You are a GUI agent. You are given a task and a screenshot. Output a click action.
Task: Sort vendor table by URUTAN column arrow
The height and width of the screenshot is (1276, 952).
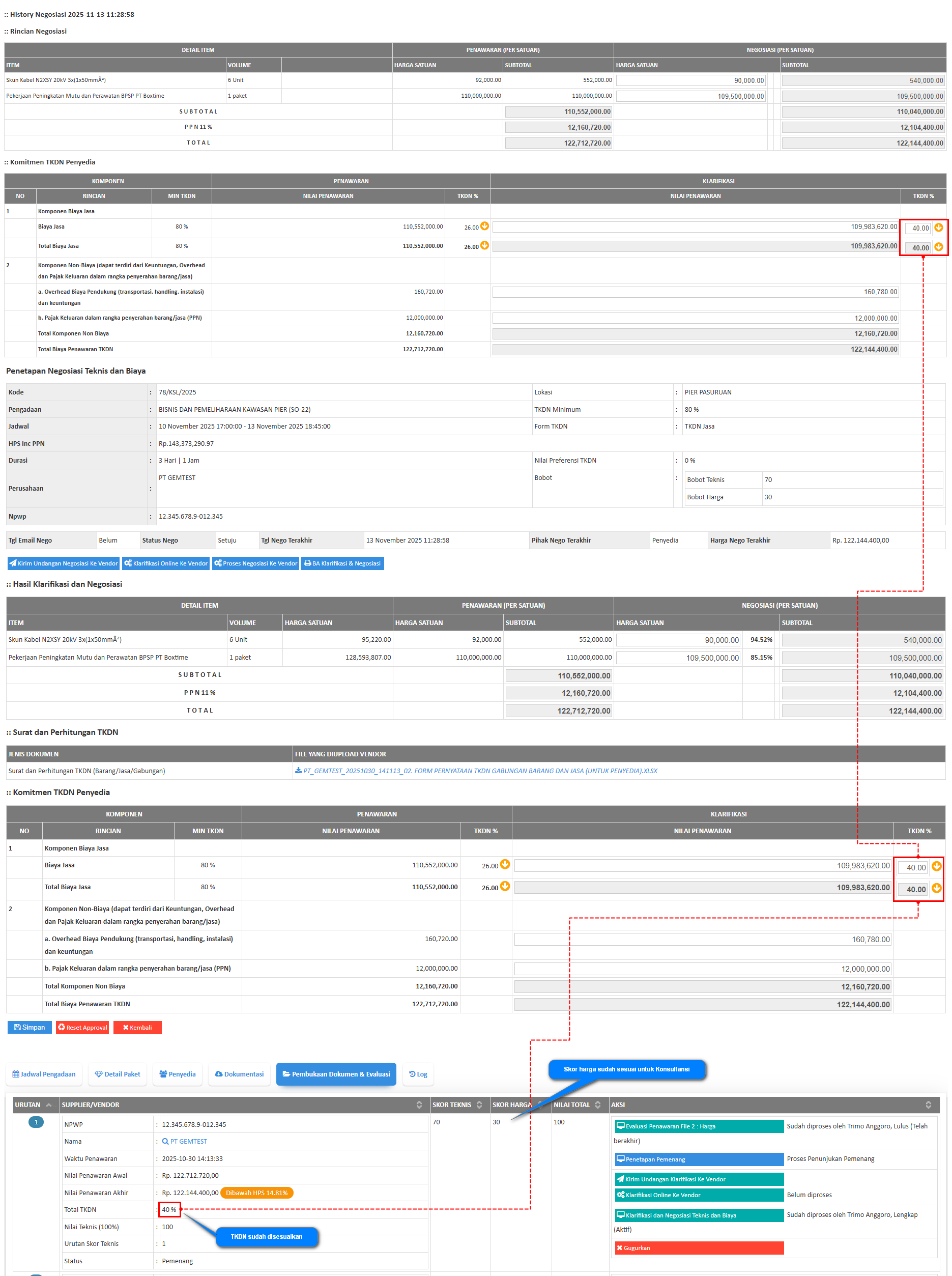point(48,1105)
